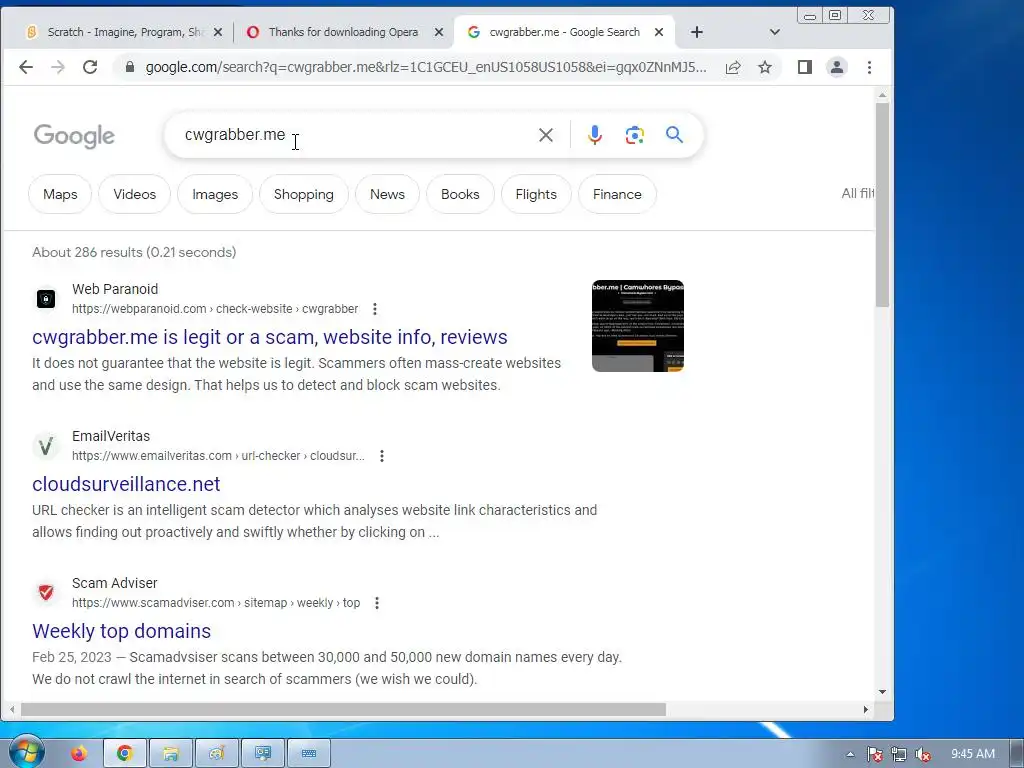
Task: Open the Weekly top domains result
Action: coord(121,631)
